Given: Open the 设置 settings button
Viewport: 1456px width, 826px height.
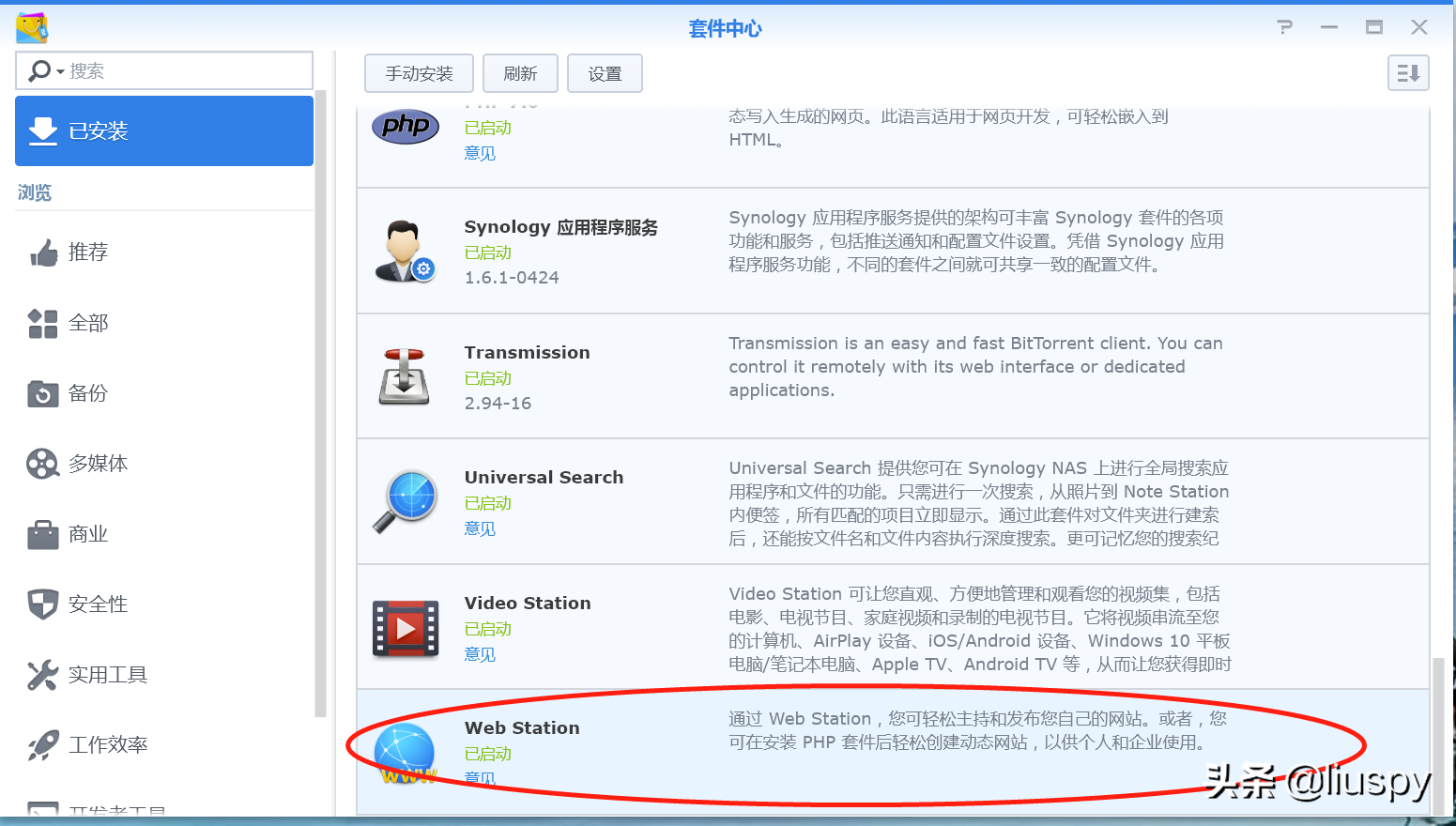Looking at the screenshot, I should pos(605,73).
